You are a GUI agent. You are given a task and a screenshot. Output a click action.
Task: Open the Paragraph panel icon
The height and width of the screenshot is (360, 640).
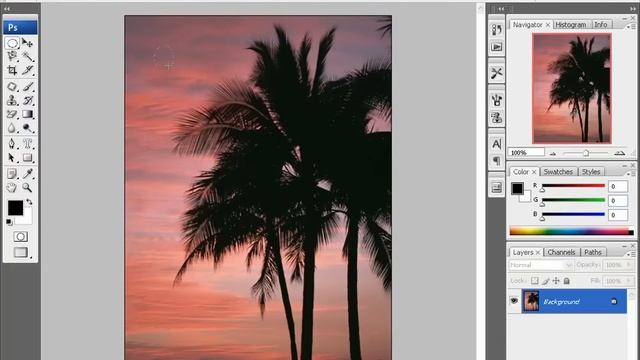pyautogui.click(x=496, y=161)
